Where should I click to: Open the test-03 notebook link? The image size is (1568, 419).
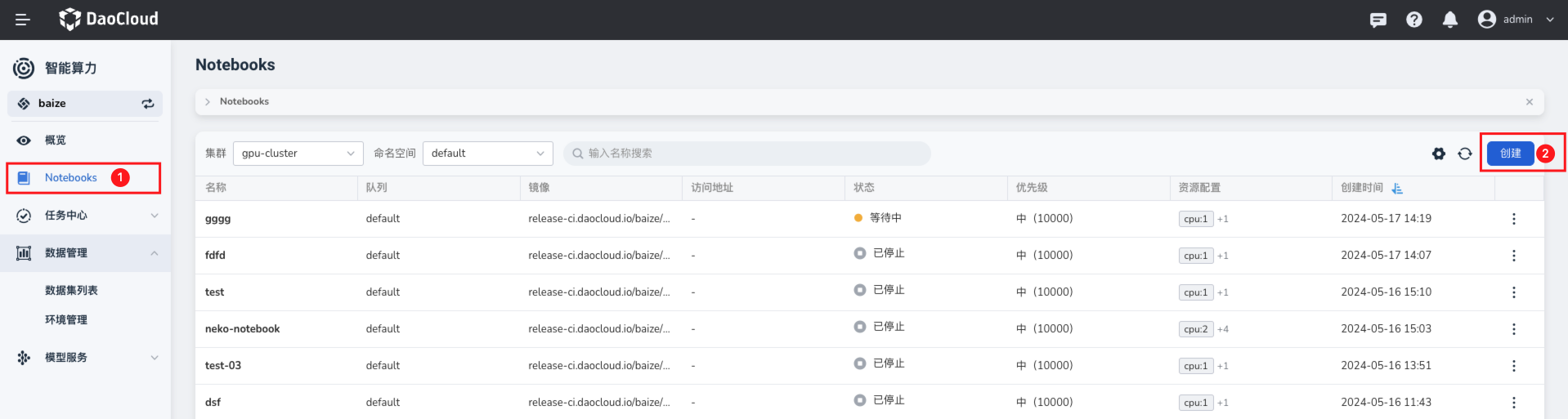pos(223,366)
